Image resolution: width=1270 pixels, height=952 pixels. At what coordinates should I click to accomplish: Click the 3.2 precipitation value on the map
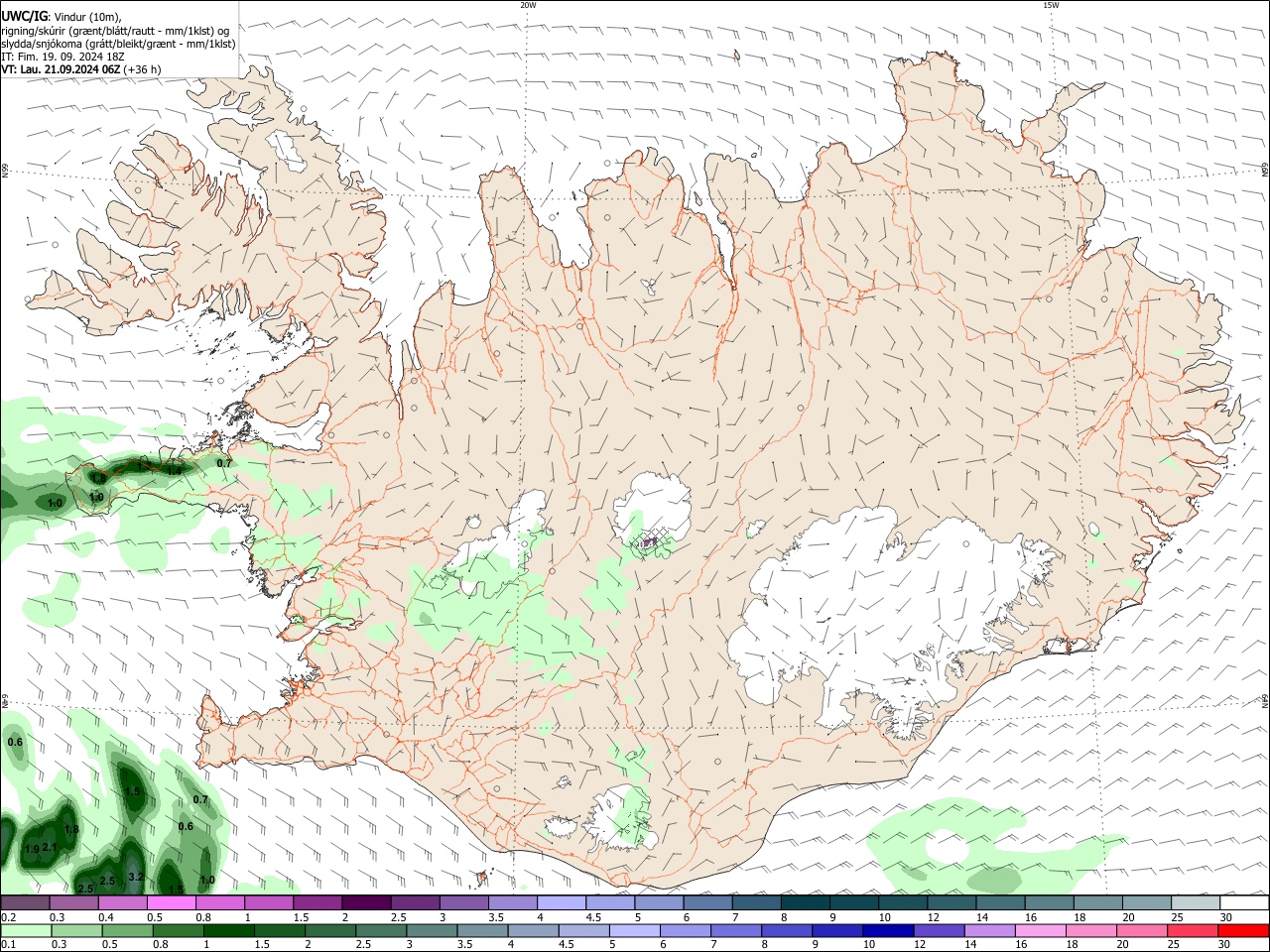point(137,877)
